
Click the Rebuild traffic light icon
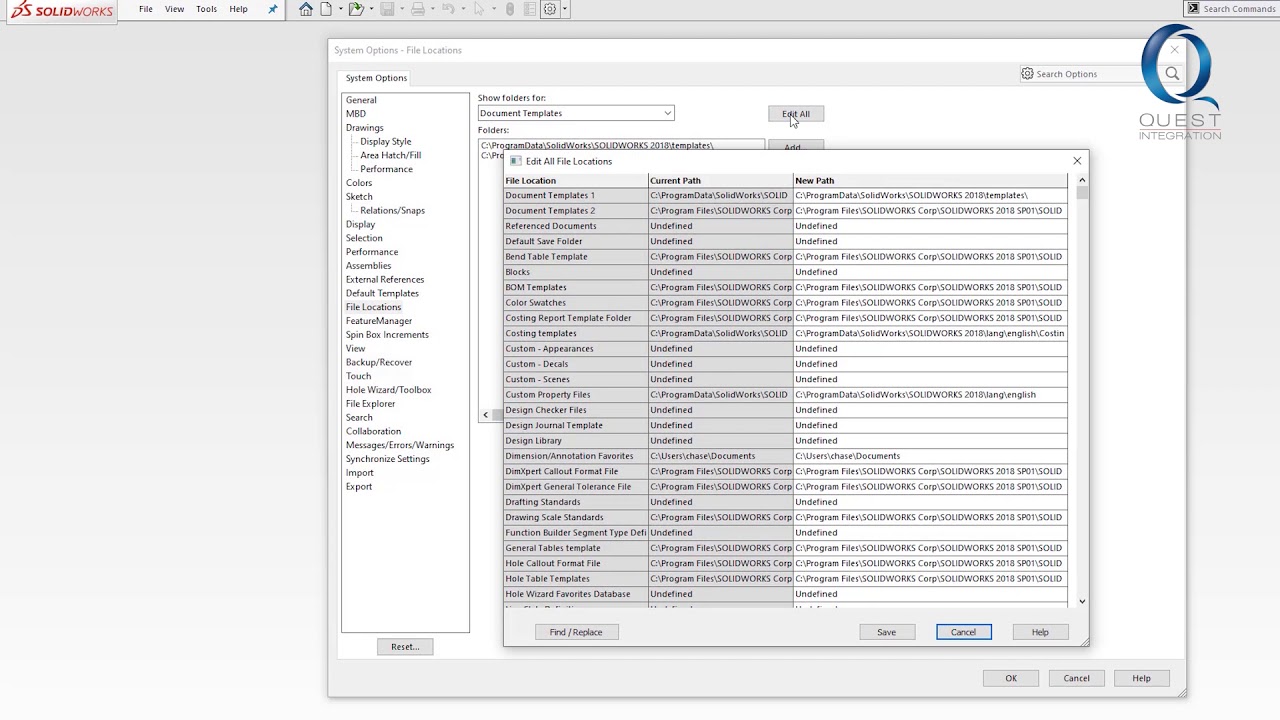tap(510, 9)
